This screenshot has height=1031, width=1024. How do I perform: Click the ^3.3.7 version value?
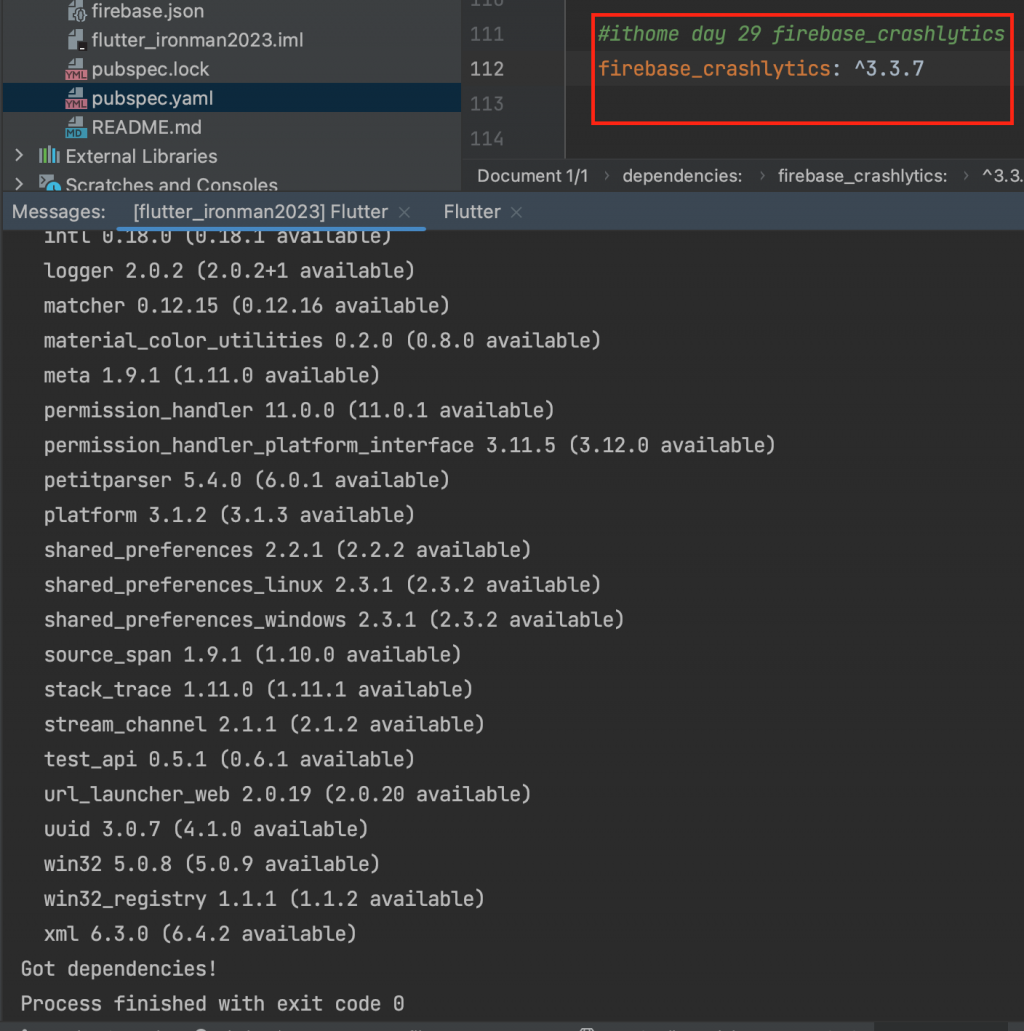[x=889, y=69]
